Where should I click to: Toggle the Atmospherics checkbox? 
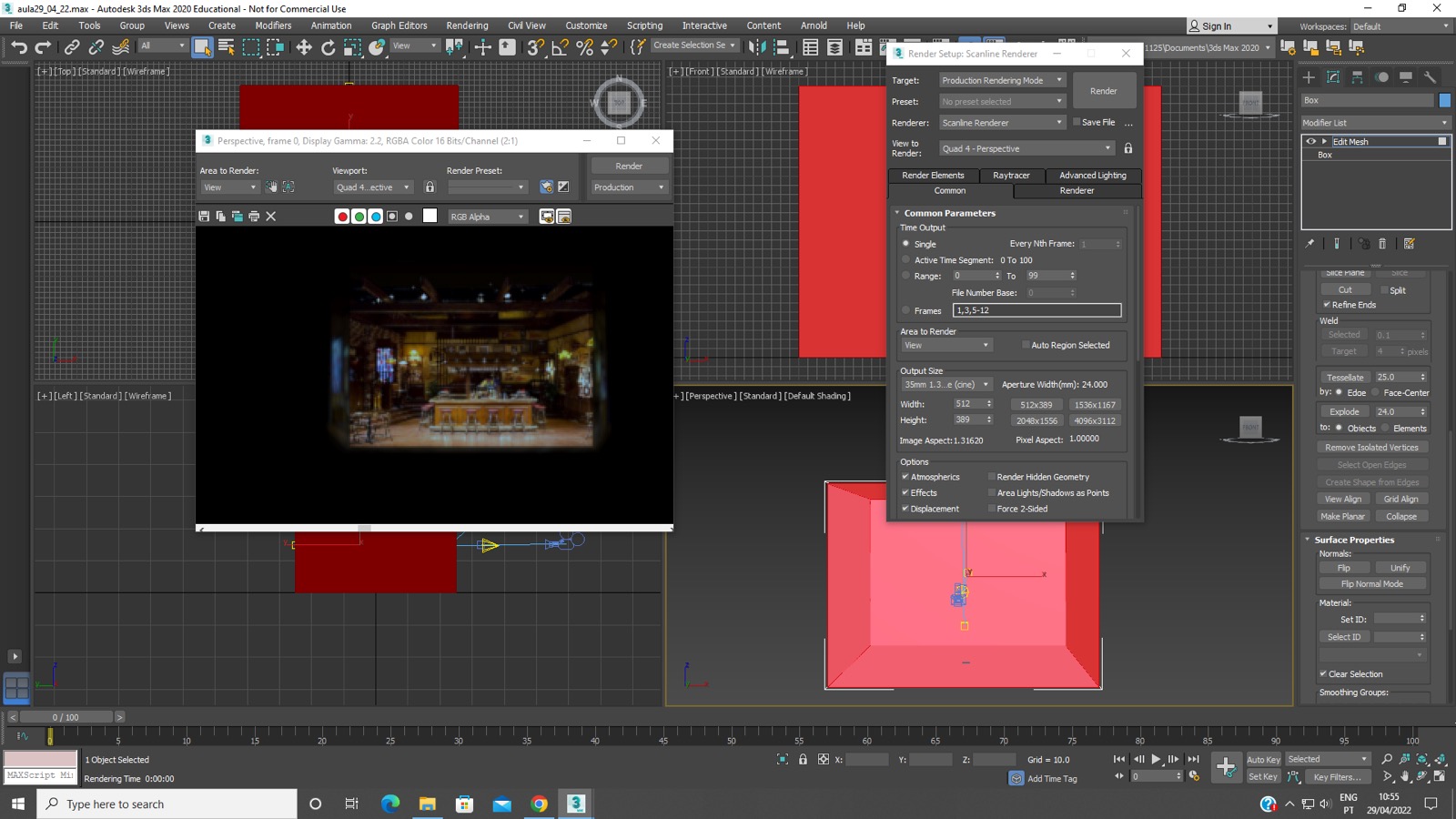(905, 477)
